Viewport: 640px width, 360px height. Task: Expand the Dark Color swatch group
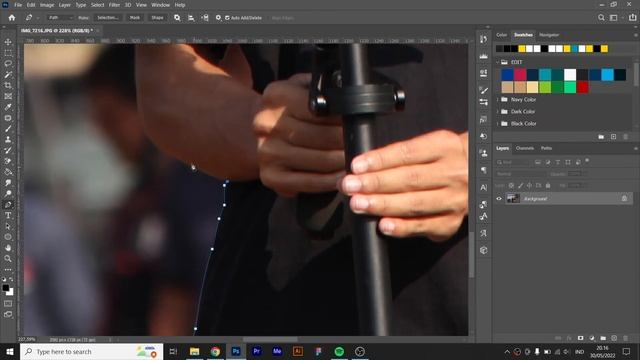(x=498, y=111)
